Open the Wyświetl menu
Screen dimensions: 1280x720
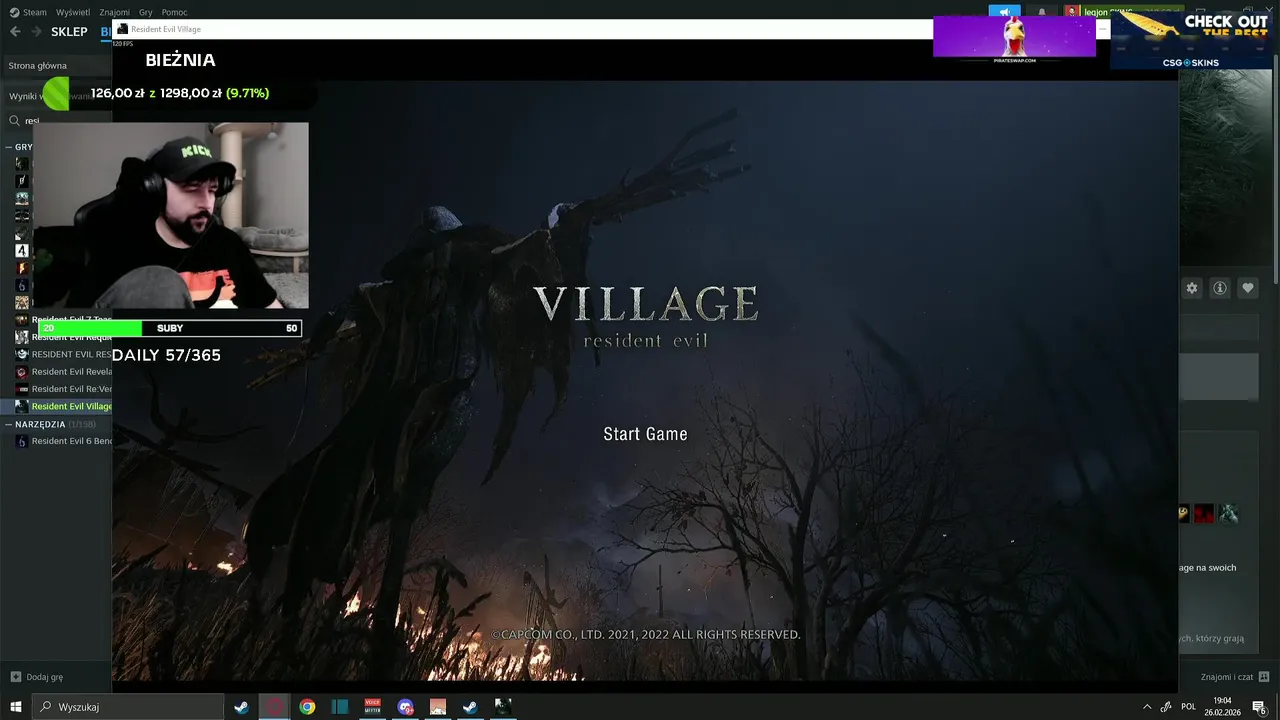point(73,13)
